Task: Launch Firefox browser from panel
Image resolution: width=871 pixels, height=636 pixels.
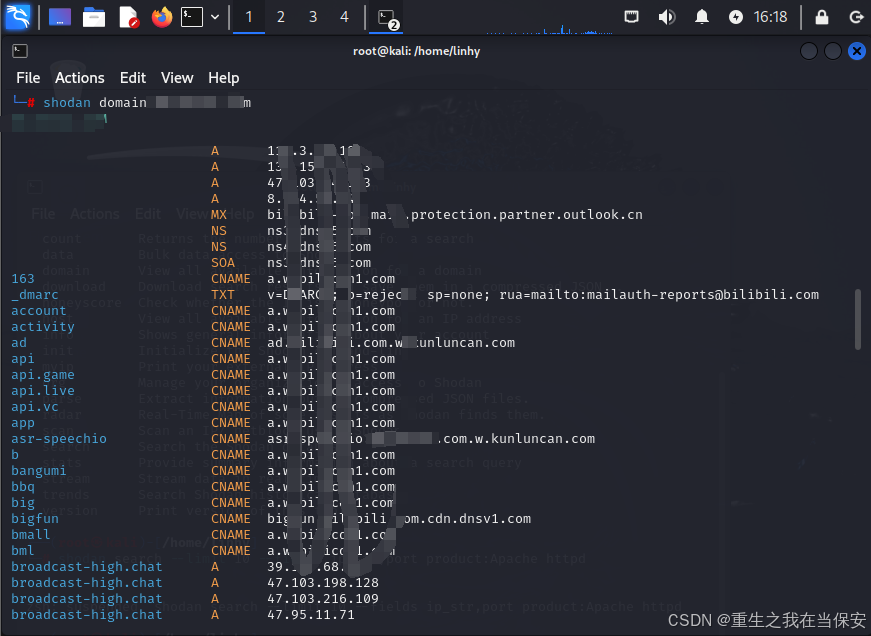Action: (x=162, y=17)
